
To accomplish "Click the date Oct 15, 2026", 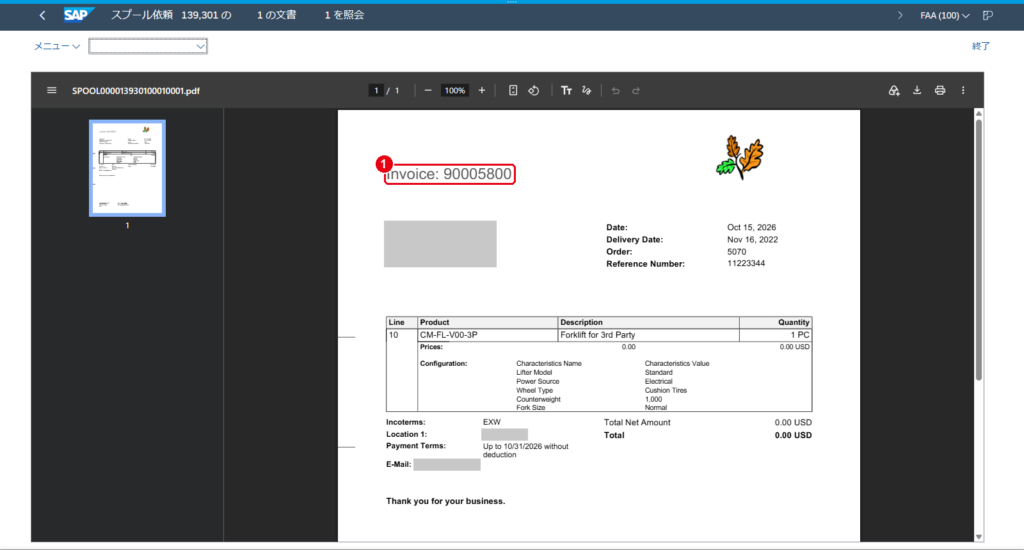I will [752, 227].
